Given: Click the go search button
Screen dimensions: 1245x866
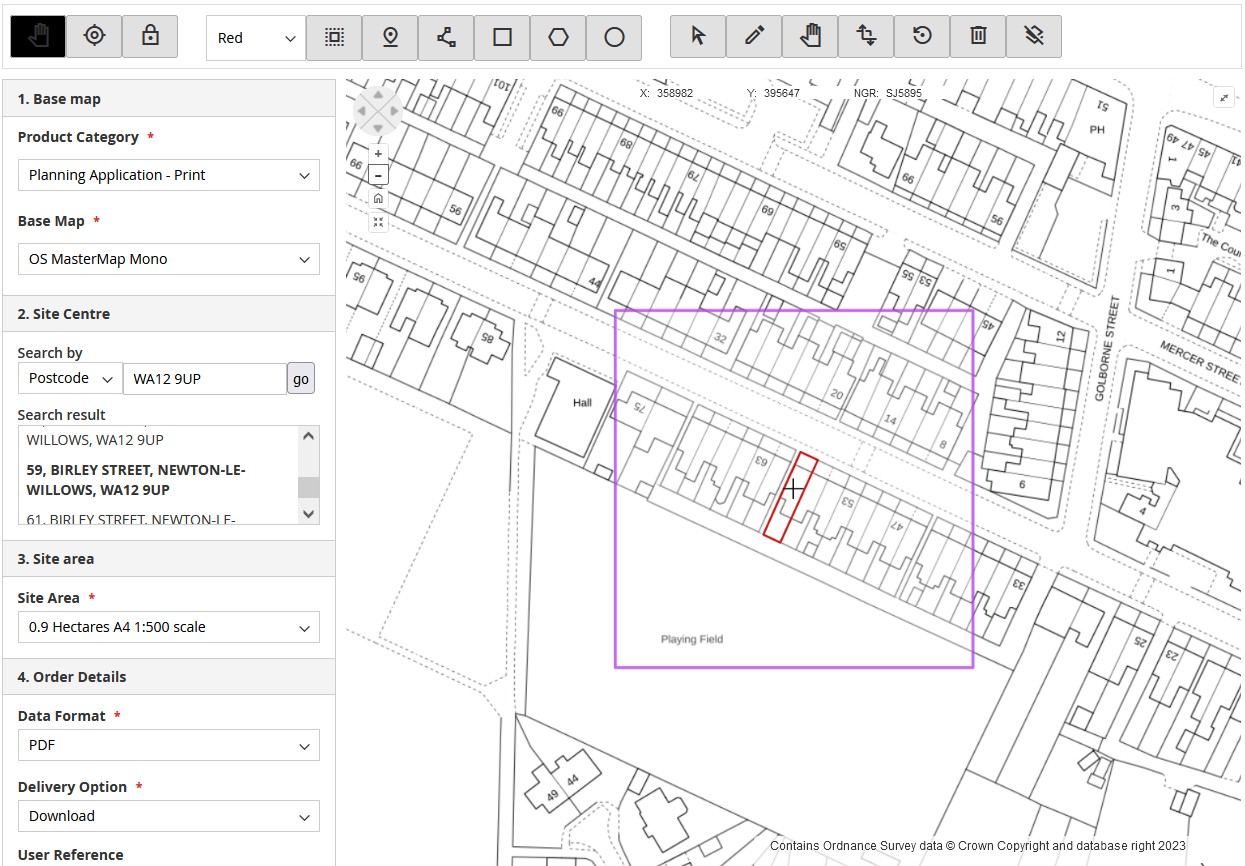Looking at the screenshot, I should 301,379.
